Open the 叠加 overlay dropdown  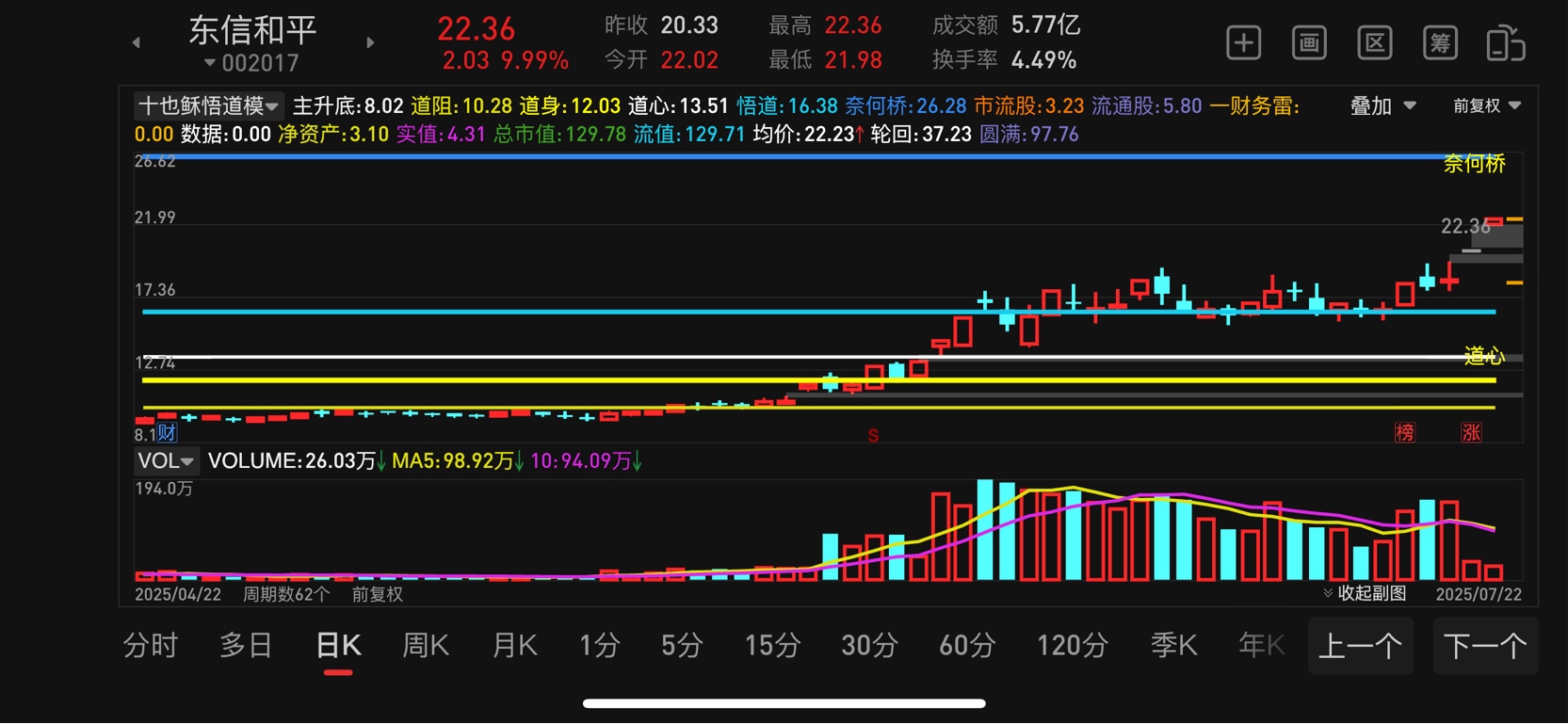click(1383, 106)
